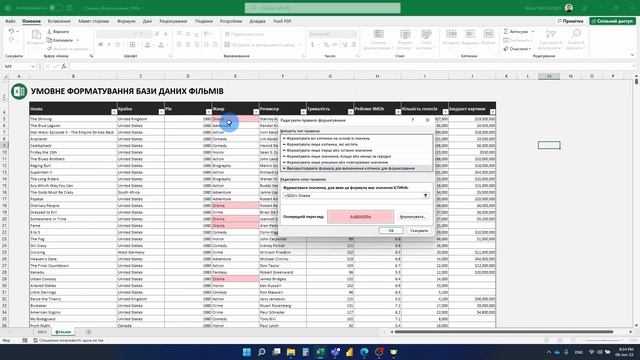Select the first rule type in list

pyautogui.click(x=357, y=138)
